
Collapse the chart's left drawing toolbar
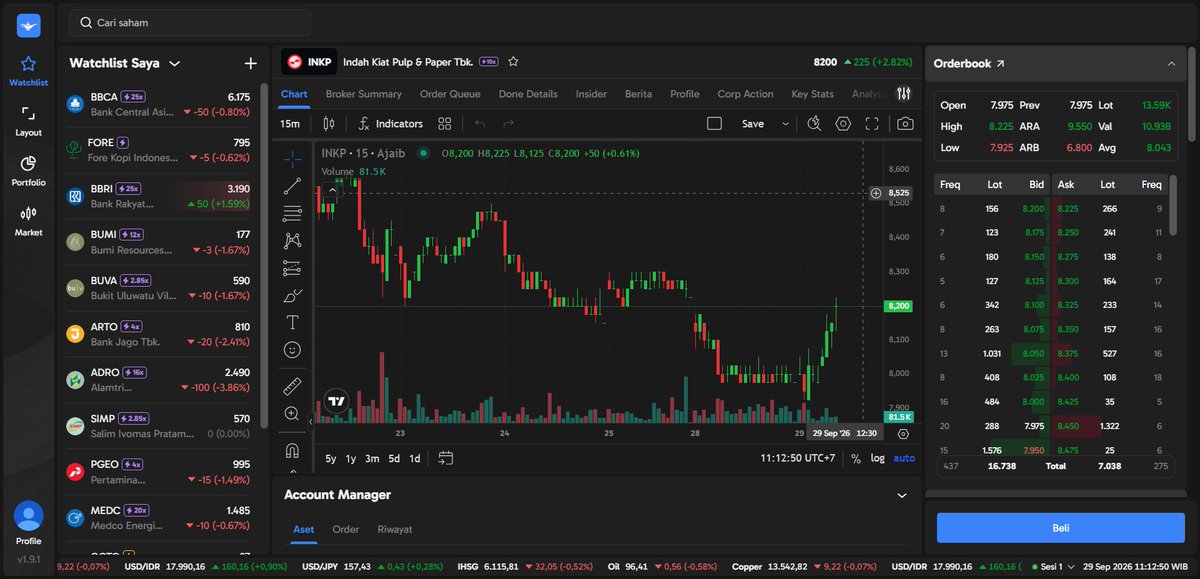[x=310, y=422]
